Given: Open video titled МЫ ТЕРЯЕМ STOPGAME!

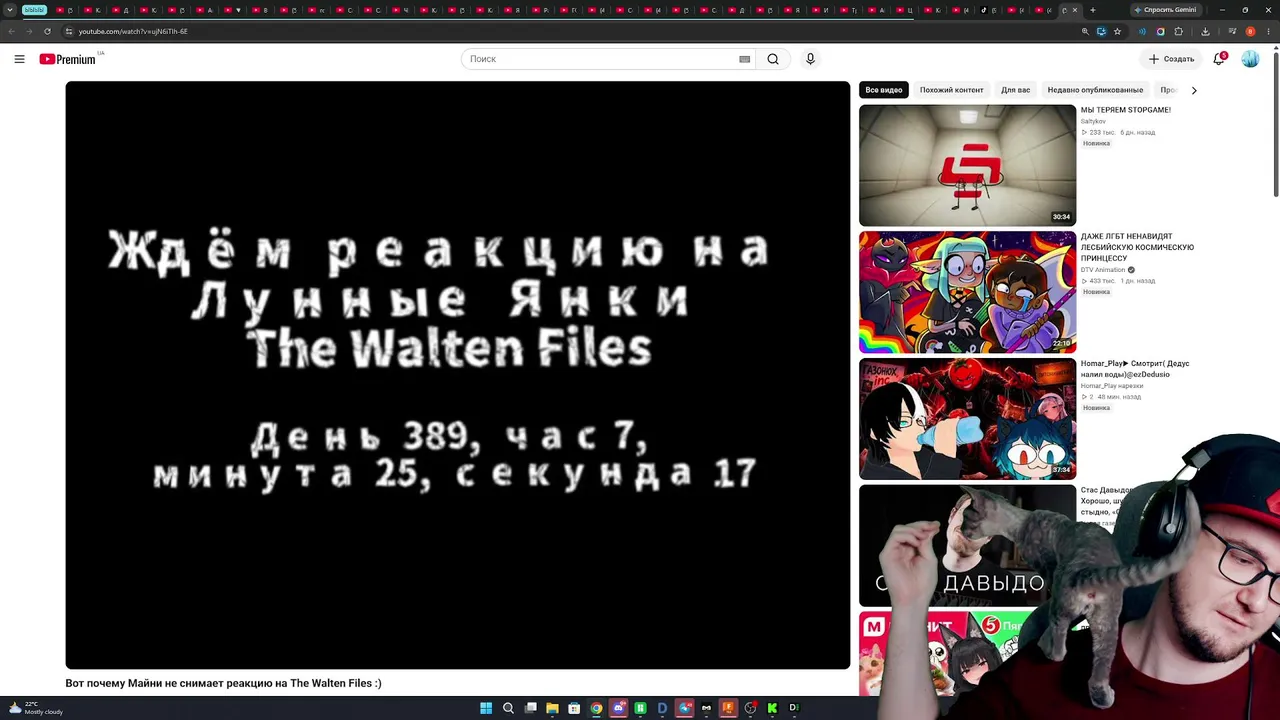Looking at the screenshot, I should pos(1126,110).
